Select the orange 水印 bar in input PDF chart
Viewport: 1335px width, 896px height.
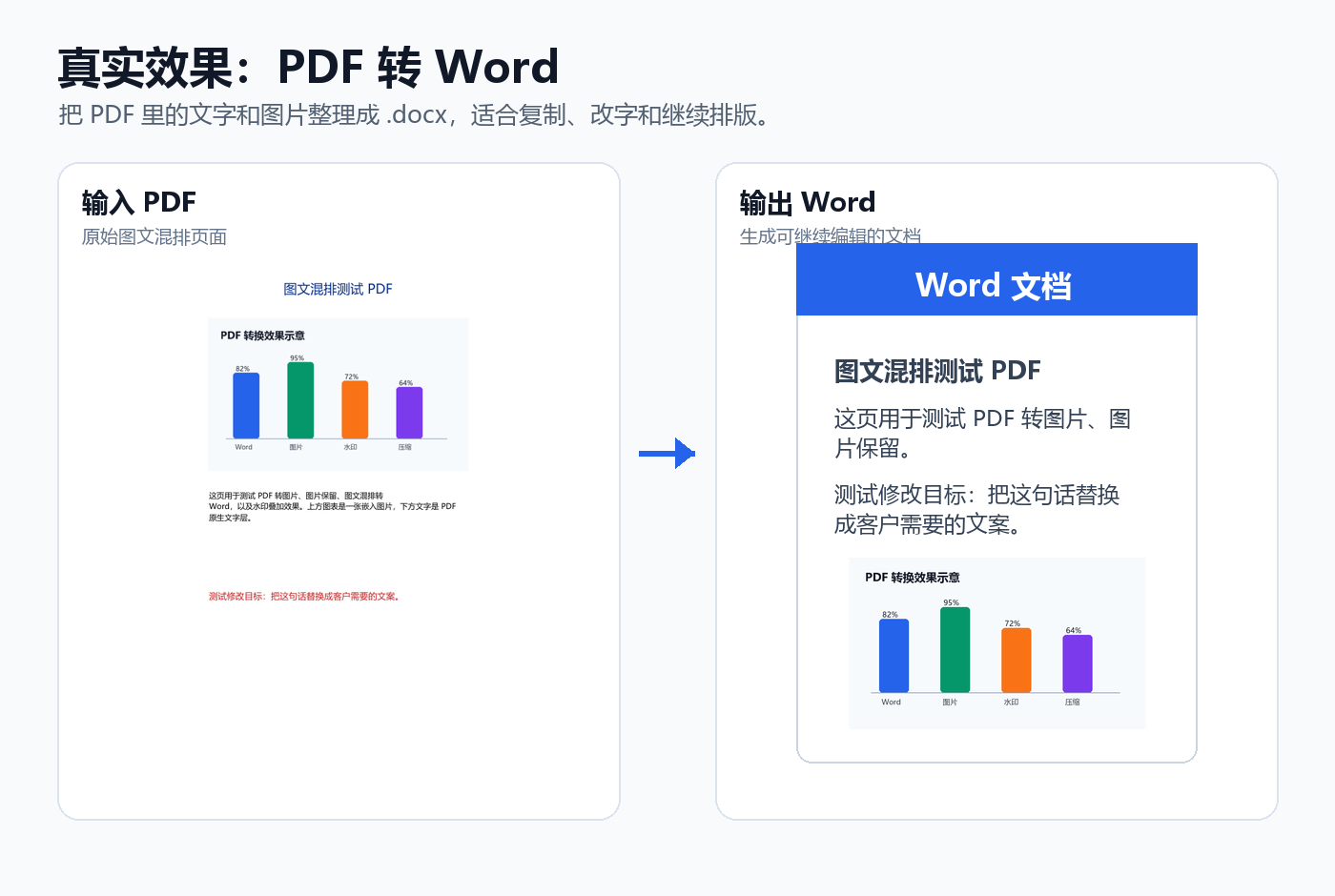(355, 410)
